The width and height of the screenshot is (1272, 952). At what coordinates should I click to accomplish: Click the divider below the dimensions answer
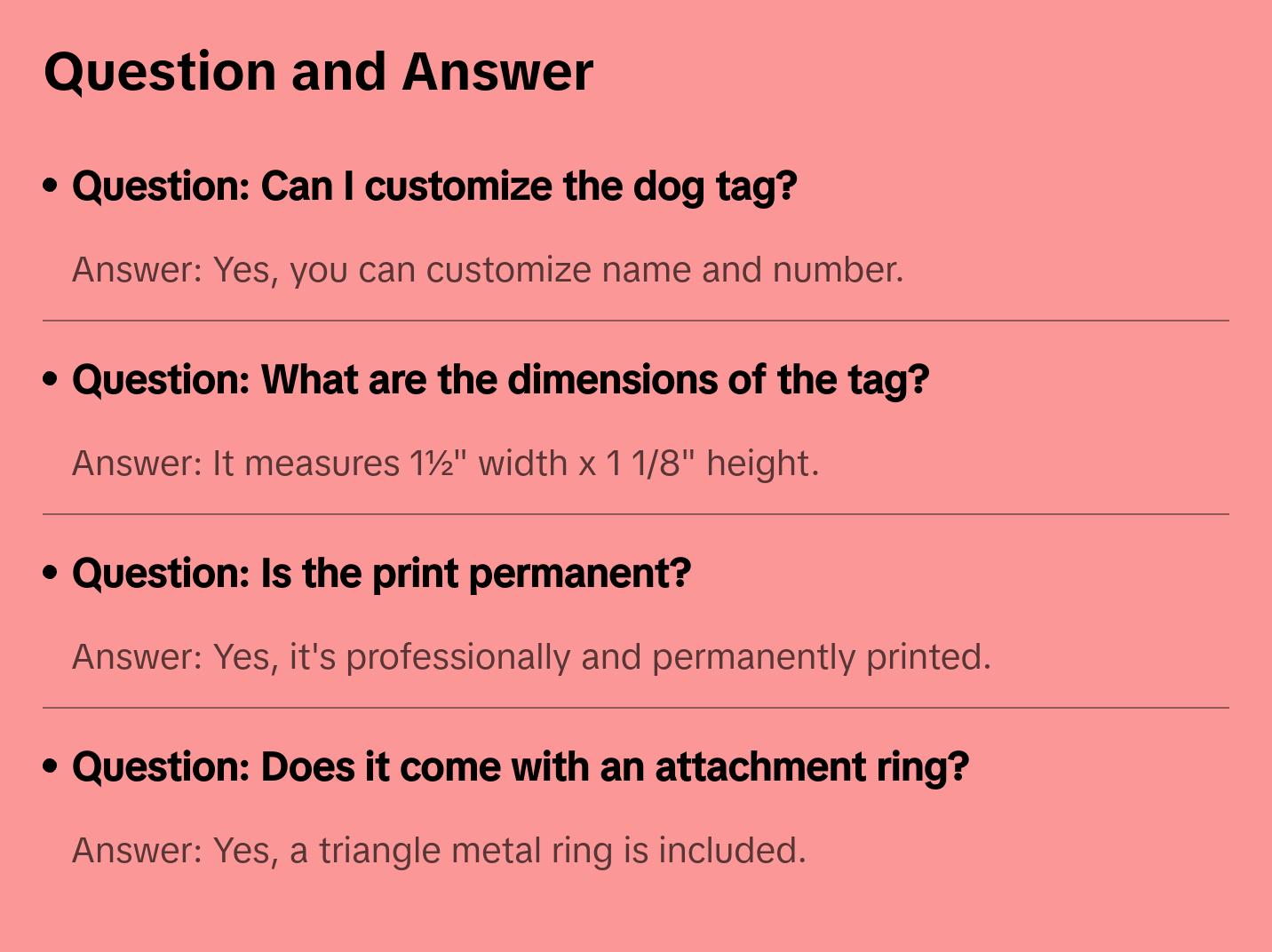pyautogui.click(x=635, y=514)
